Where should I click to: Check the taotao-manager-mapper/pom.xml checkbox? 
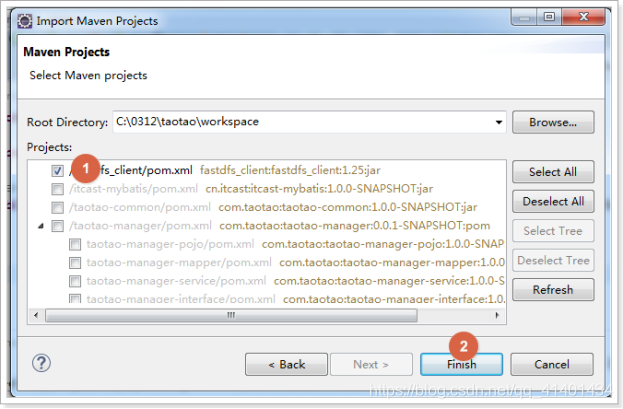(x=75, y=263)
